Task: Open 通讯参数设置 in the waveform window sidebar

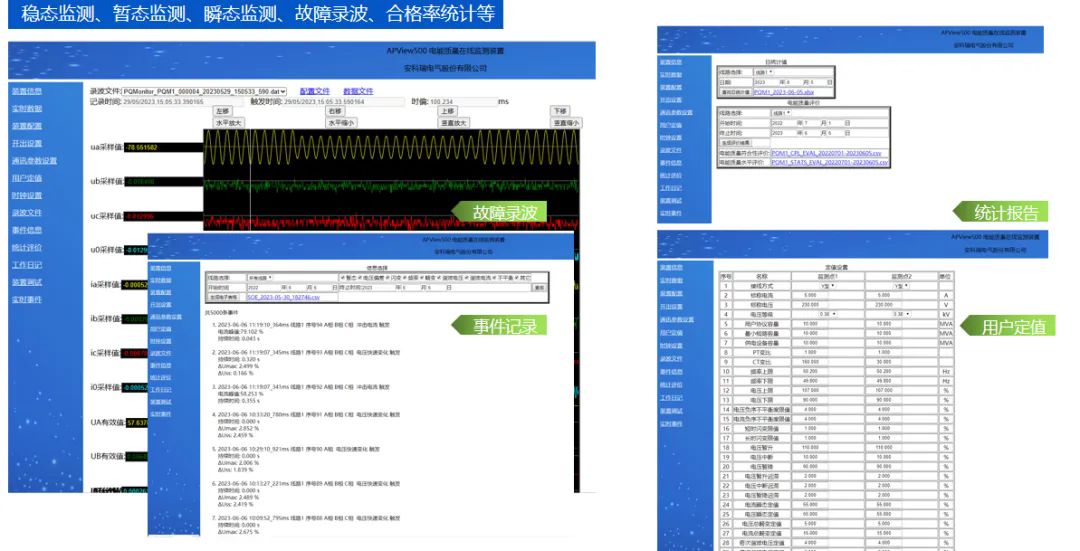Action: pos(34,160)
